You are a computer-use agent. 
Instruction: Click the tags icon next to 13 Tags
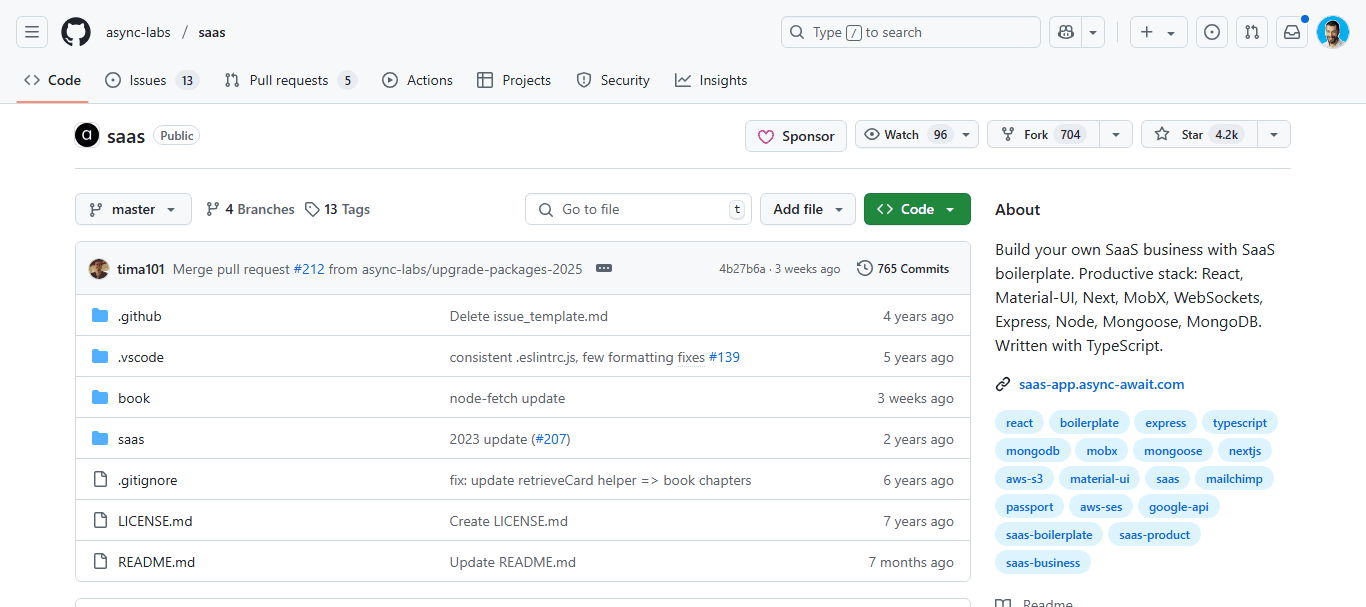click(x=313, y=209)
